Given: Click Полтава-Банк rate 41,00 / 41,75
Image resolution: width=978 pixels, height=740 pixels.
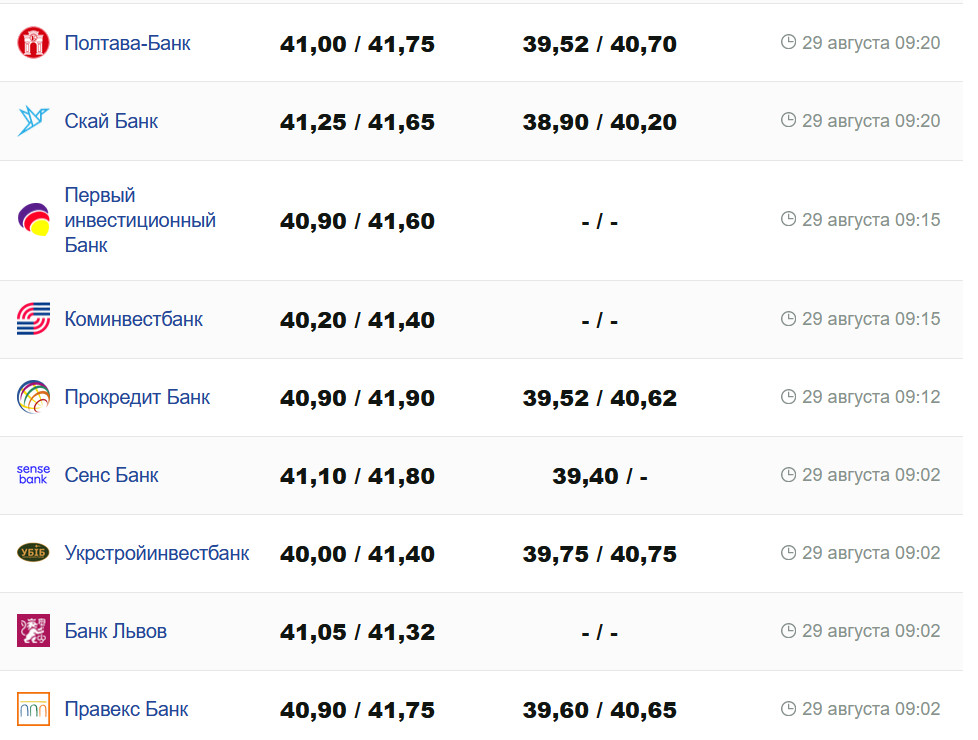Looking at the screenshot, I should (357, 44).
